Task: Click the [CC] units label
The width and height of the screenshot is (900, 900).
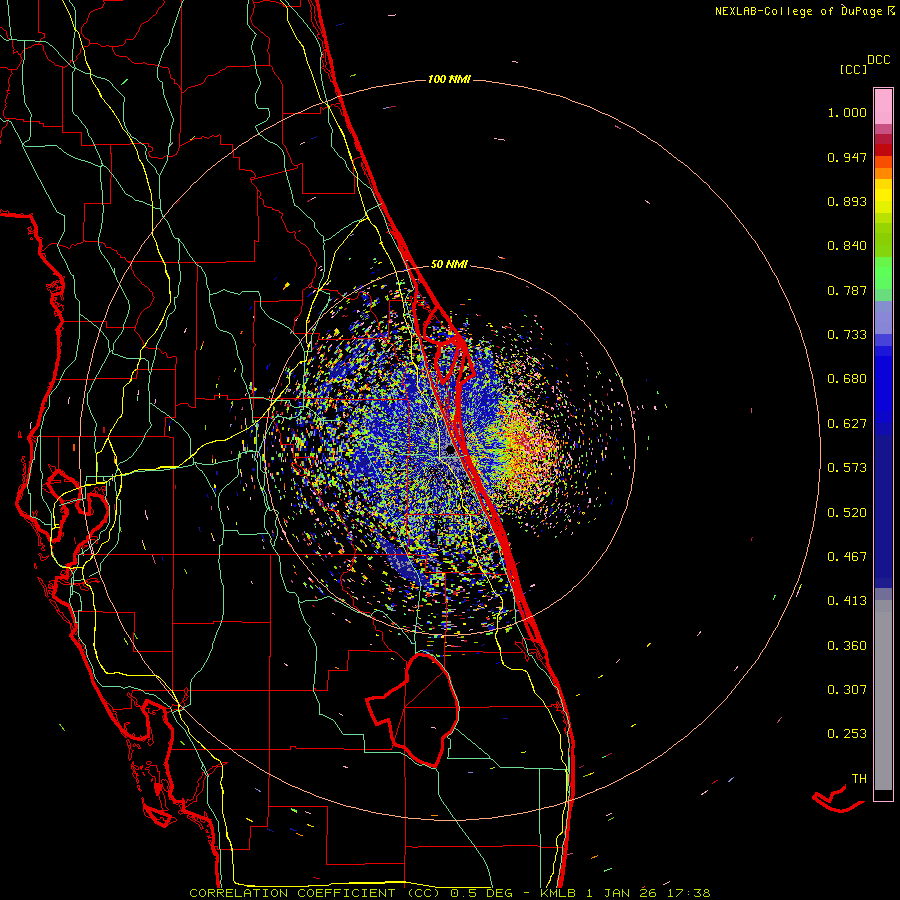Action: tap(853, 69)
